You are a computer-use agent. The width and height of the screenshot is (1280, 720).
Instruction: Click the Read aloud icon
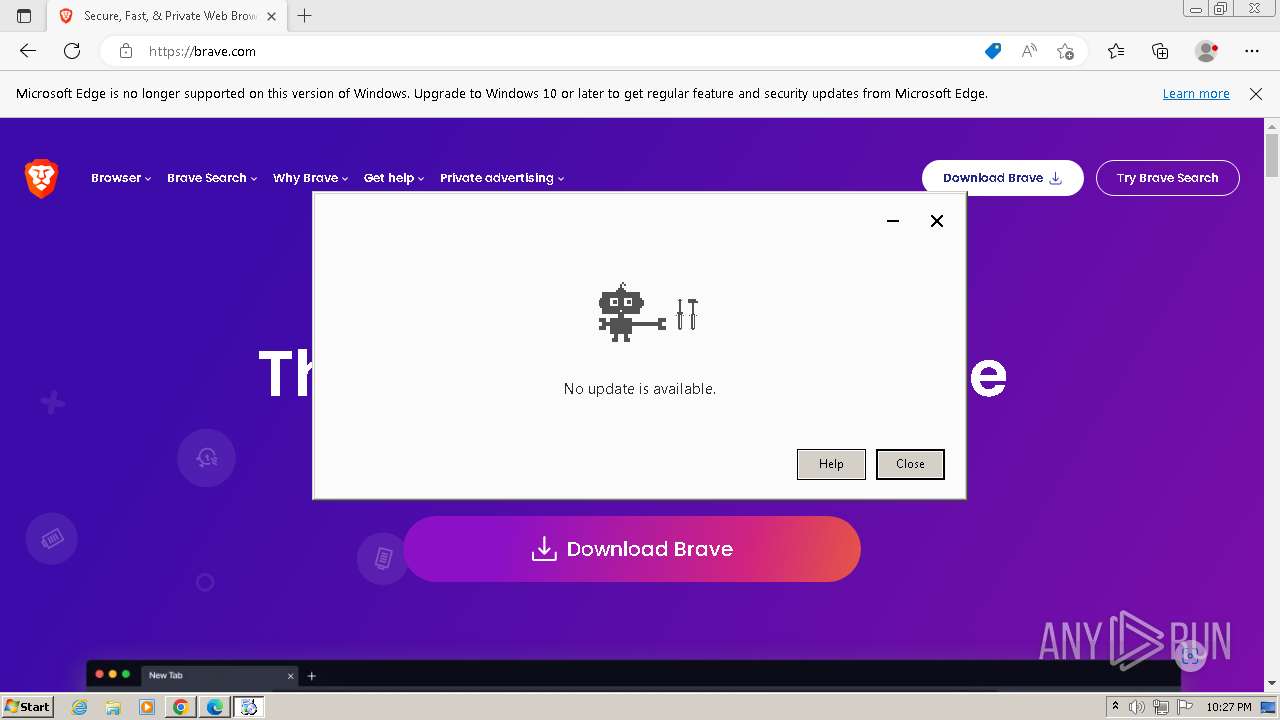(1028, 51)
